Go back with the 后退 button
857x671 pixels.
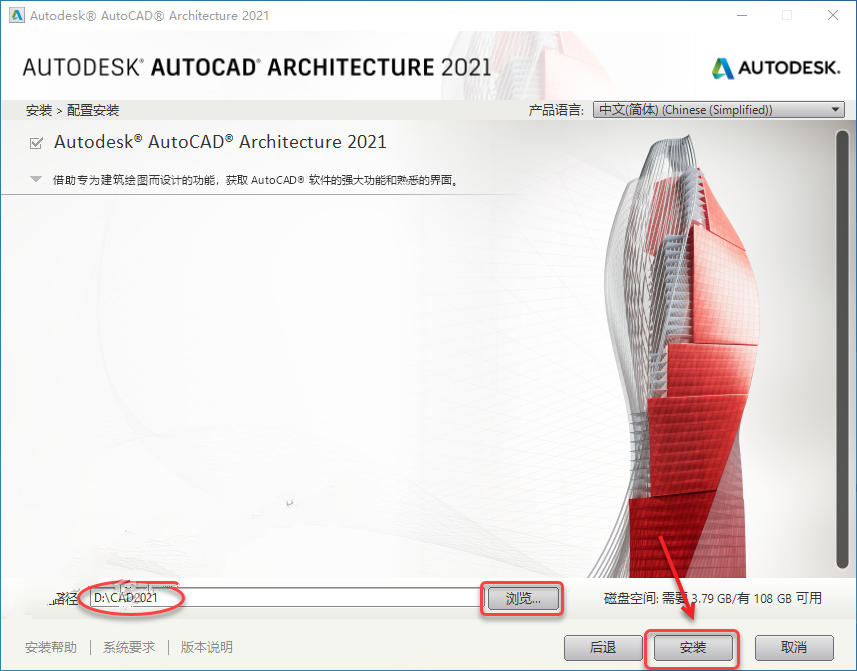coord(603,648)
